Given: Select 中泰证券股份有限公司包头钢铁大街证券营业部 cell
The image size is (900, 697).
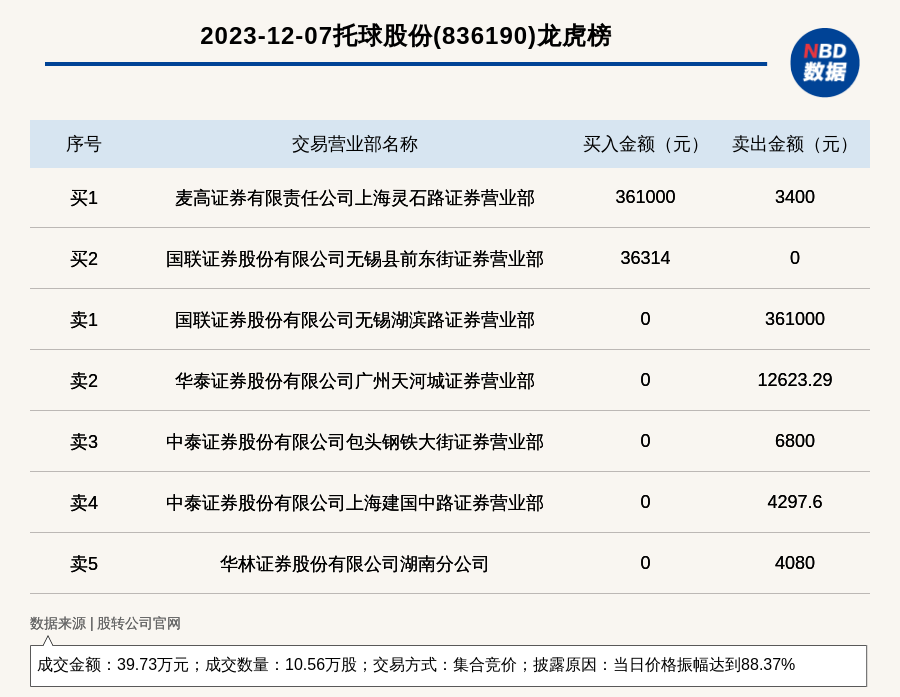Looking at the screenshot, I should [x=355, y=442].
